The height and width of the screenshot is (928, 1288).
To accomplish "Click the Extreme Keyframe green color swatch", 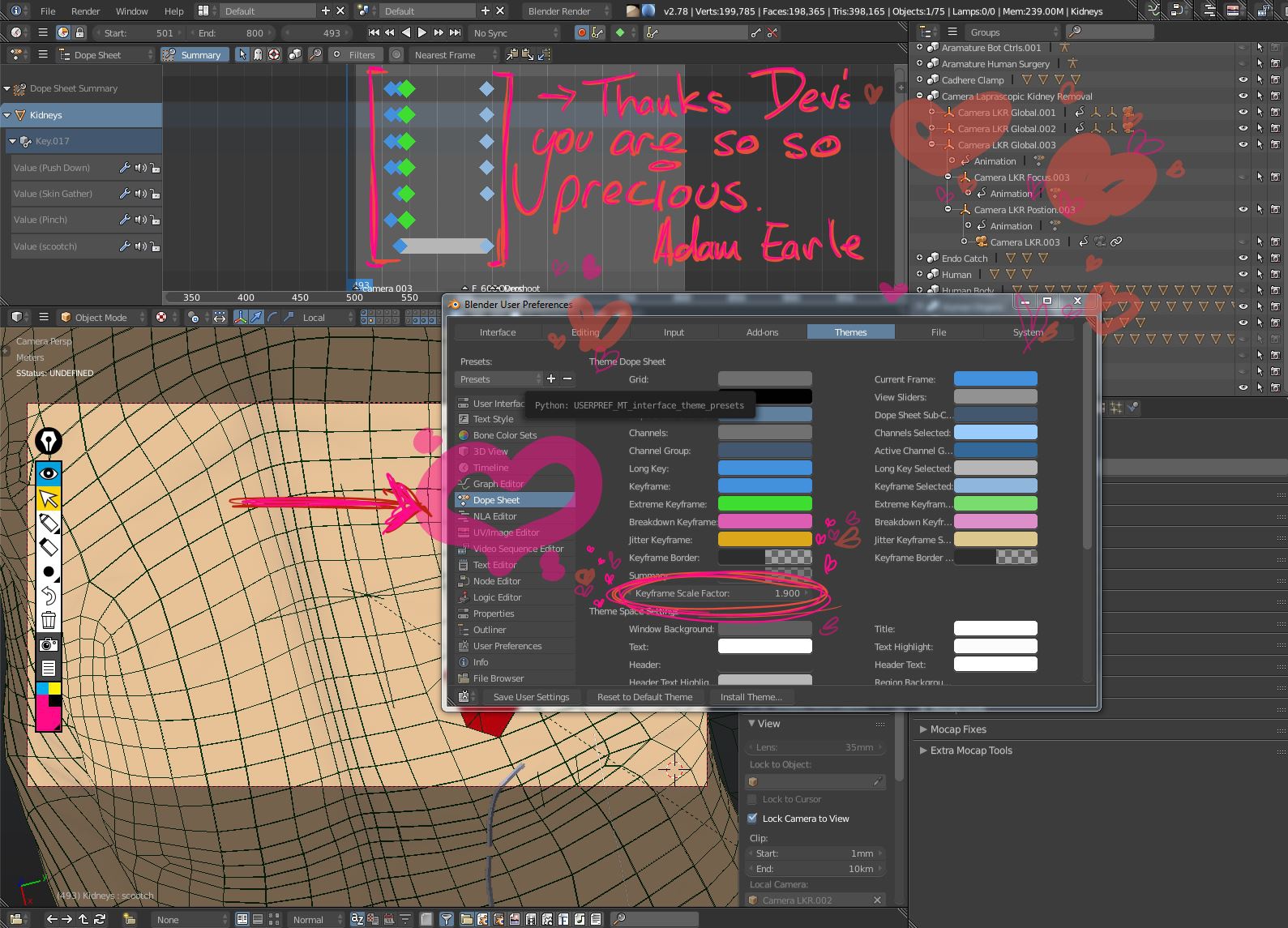I will (x=764, y=504).
